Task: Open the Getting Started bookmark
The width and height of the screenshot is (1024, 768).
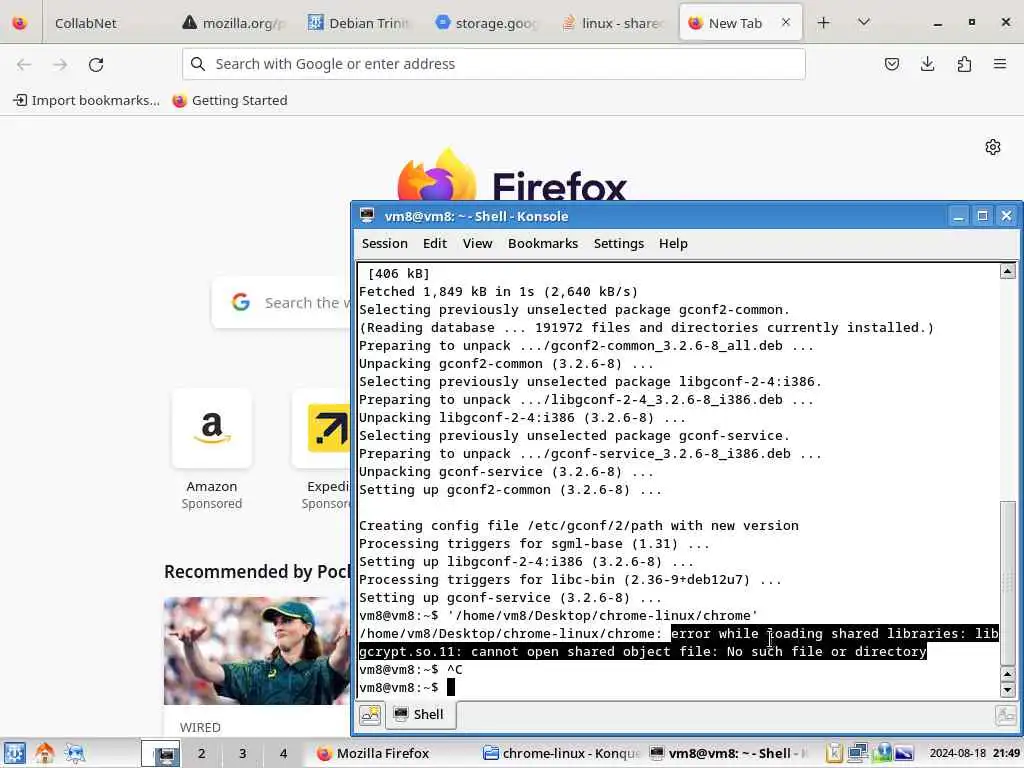Action: pyautogui.click(x=230, y=100)
